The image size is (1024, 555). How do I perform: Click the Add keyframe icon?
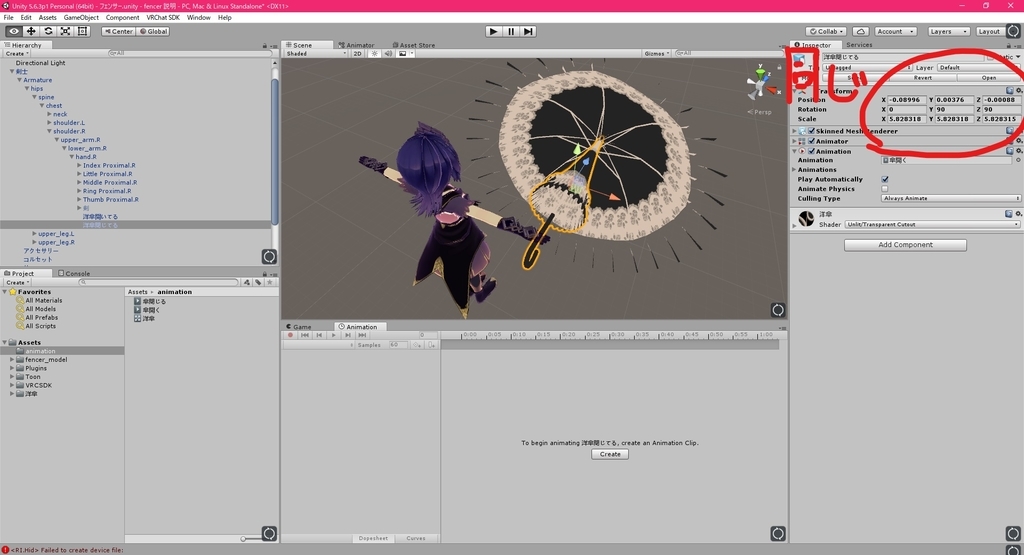(417, 345)
